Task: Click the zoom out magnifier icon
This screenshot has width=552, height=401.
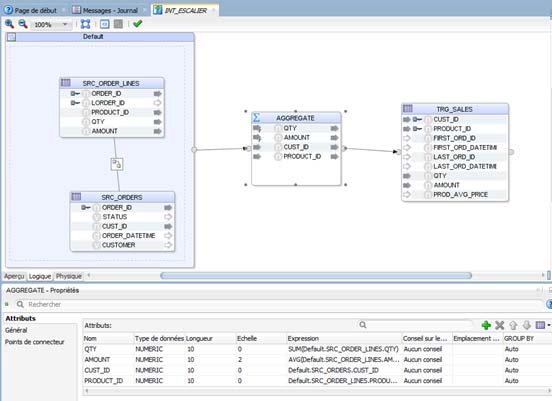Action: click(x=23, y=24)
